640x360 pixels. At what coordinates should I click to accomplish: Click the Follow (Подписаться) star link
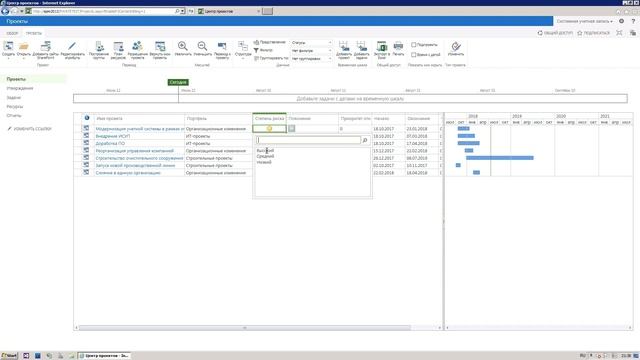pyautogui.click(x=593, y=33)
